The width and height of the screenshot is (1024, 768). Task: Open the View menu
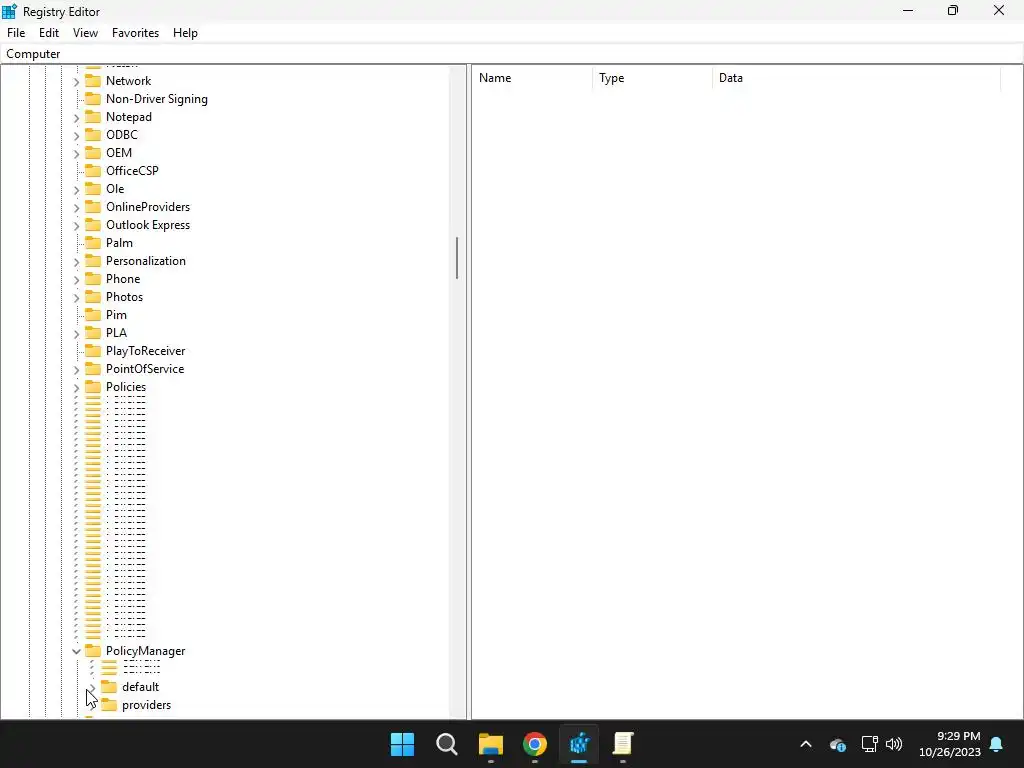85,33
